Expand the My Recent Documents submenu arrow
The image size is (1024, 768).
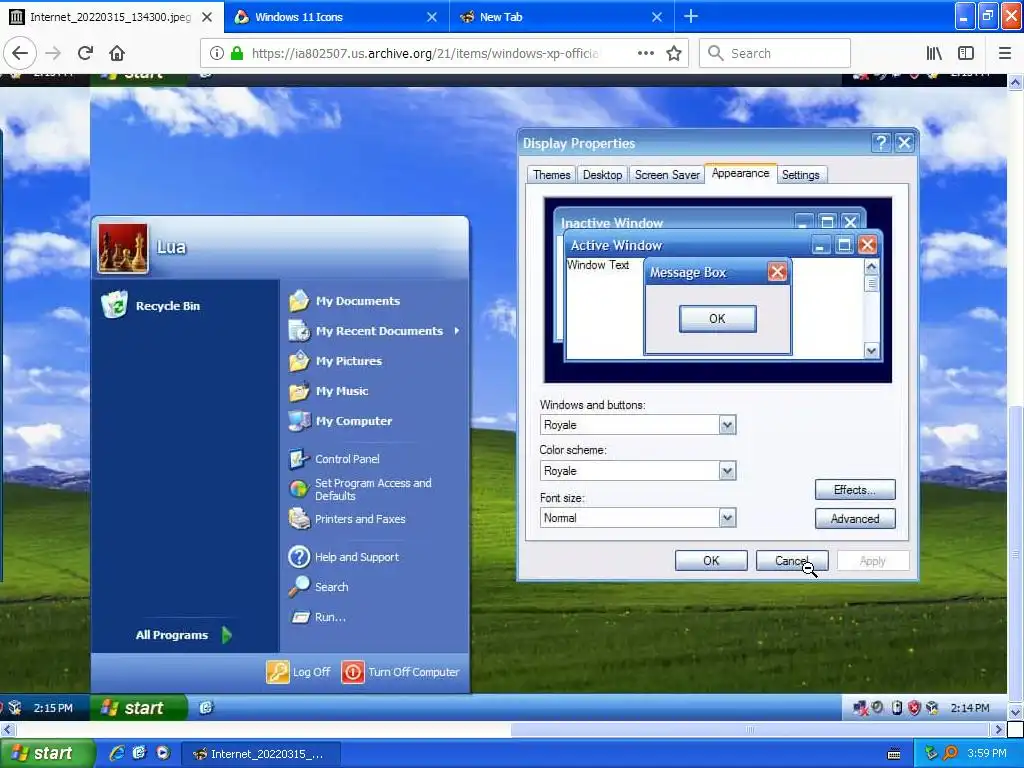456,331
